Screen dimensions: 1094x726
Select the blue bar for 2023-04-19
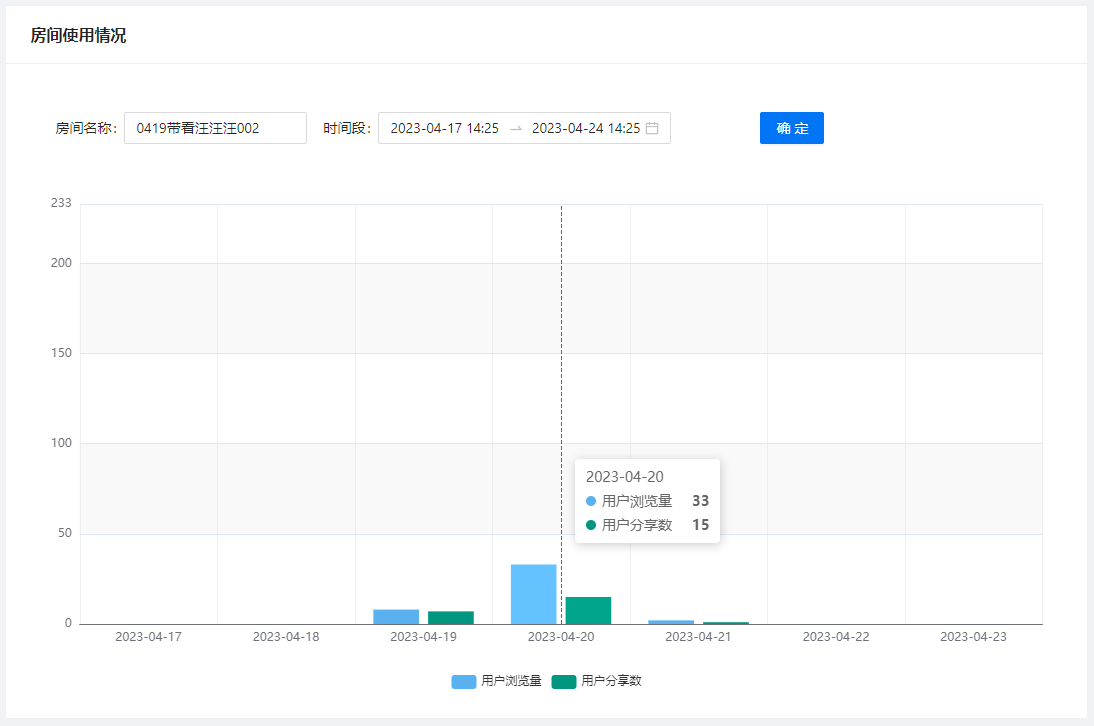click(396, 617)
